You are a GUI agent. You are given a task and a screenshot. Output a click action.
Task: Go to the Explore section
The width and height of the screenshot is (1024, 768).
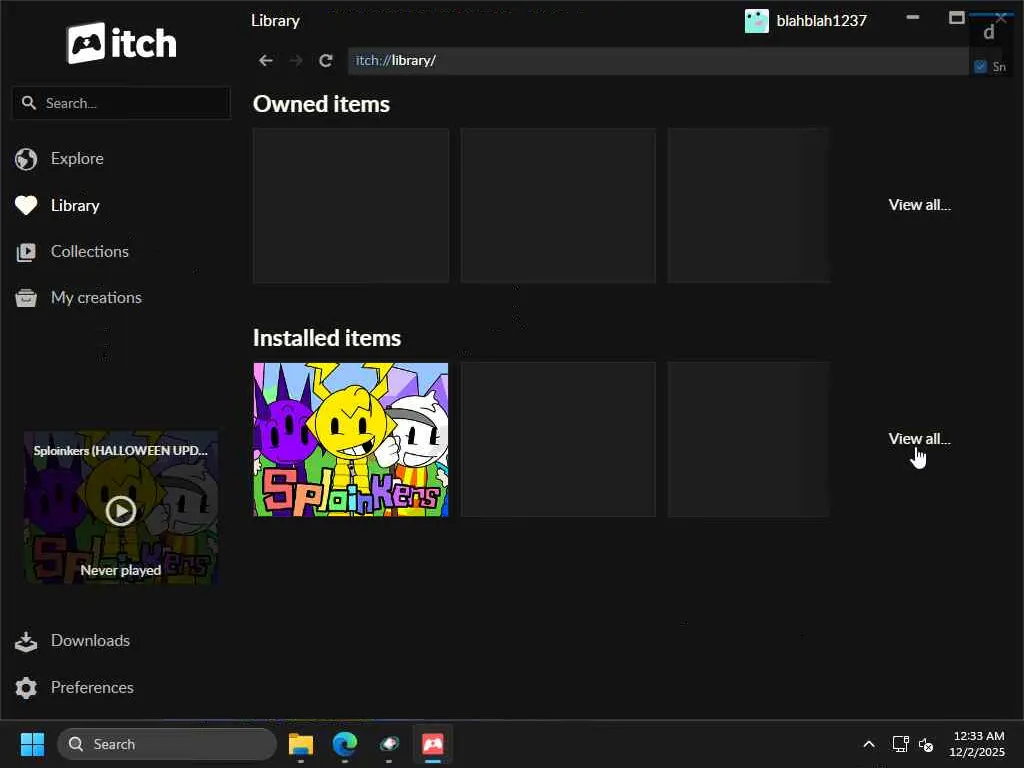(x=77, y=159)
